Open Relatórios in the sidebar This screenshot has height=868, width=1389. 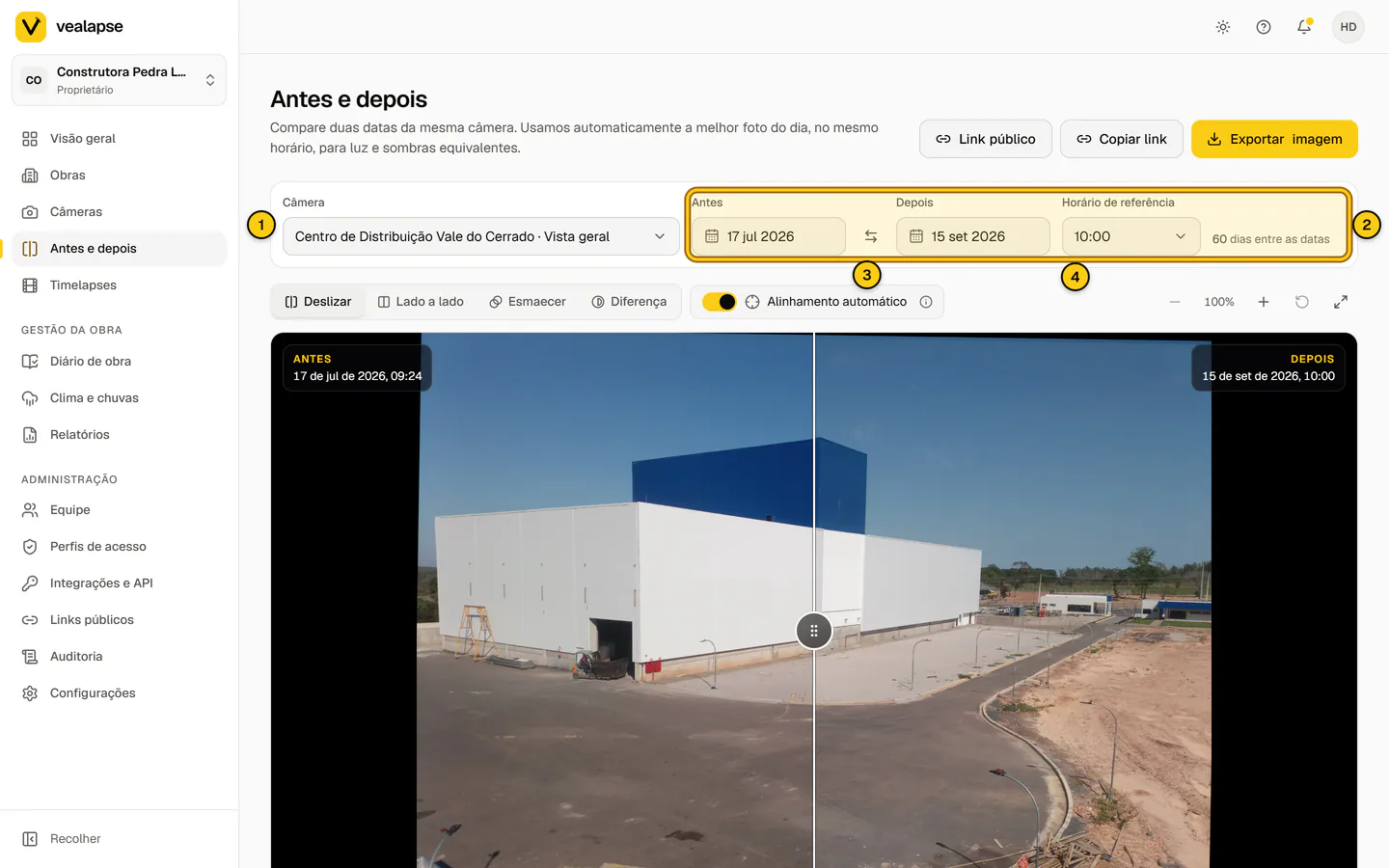tap(119, 435)
